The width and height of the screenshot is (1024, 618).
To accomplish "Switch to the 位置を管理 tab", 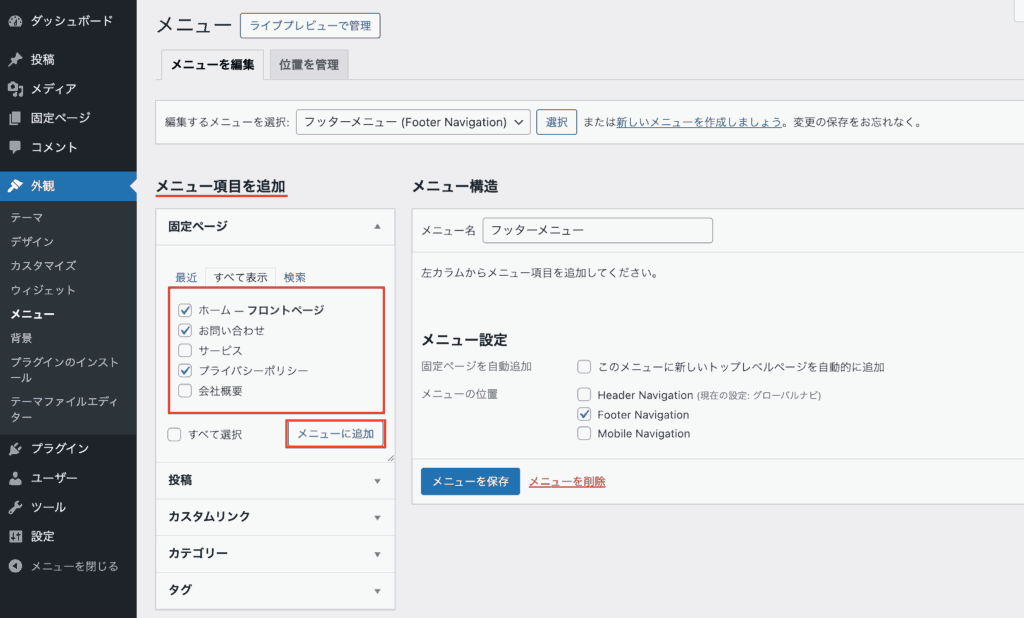I will [x=308, y=65].
